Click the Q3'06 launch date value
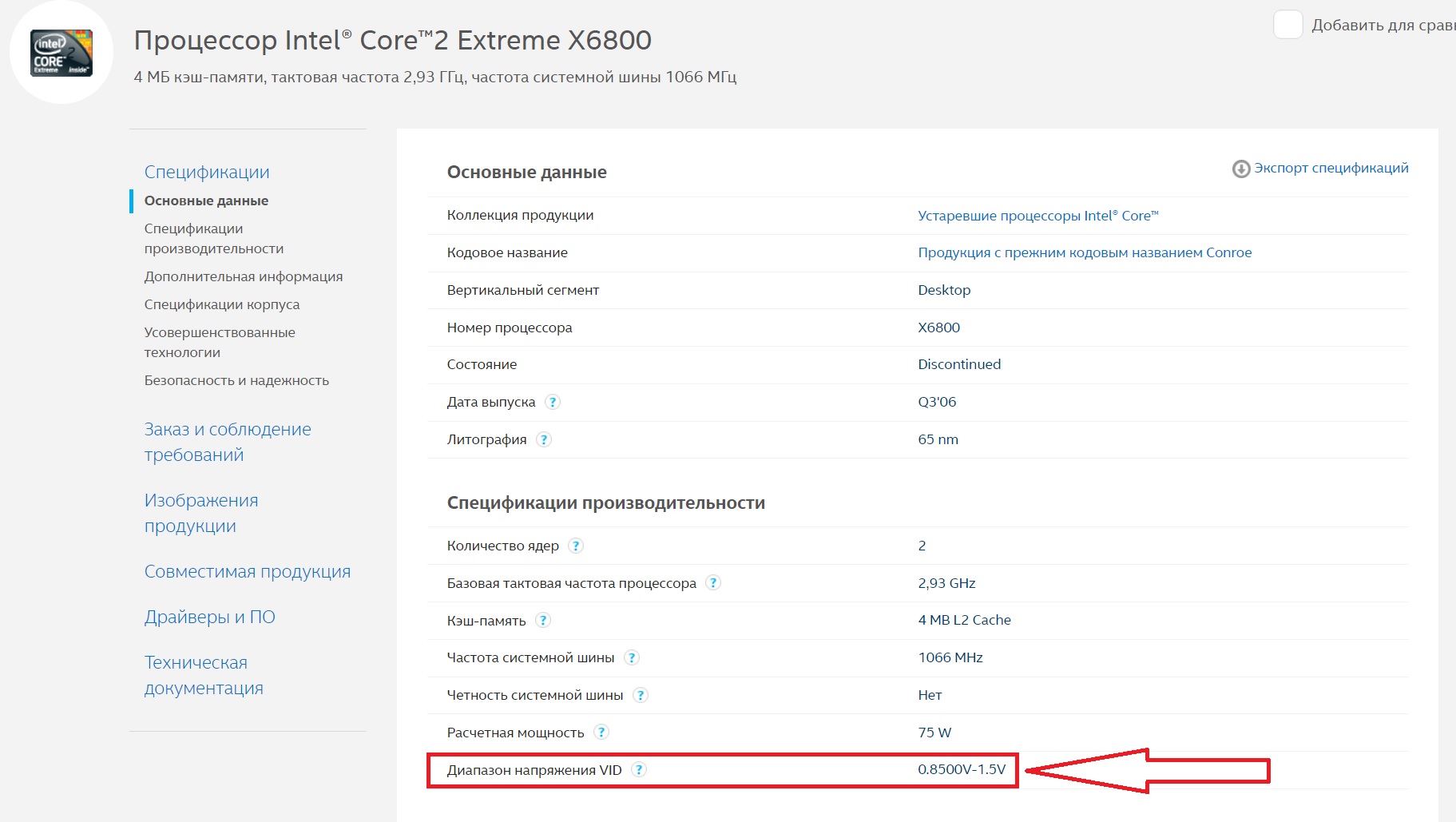Viewport: 1456px width, 822px height. [937, 402]
